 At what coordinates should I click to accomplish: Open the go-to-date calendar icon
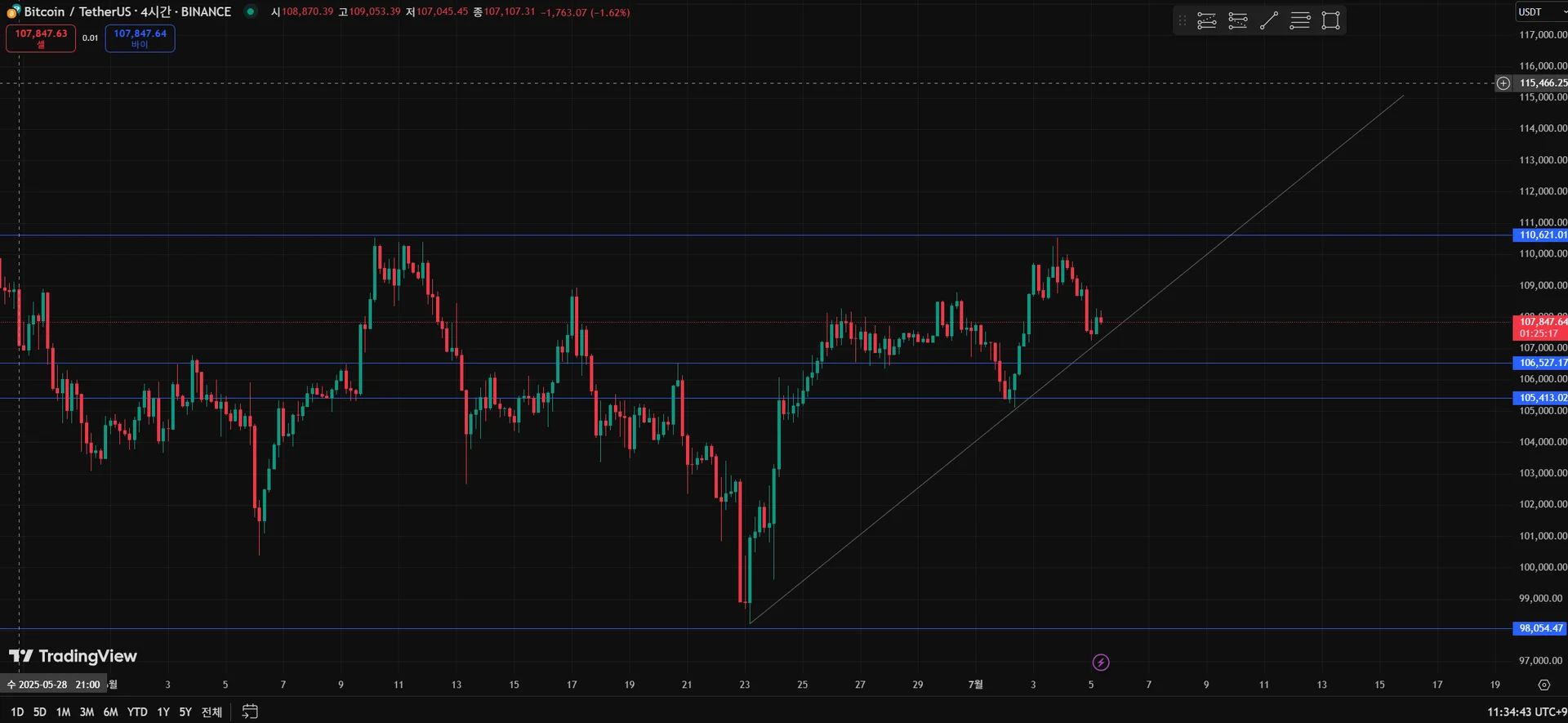tap(250, 712)
